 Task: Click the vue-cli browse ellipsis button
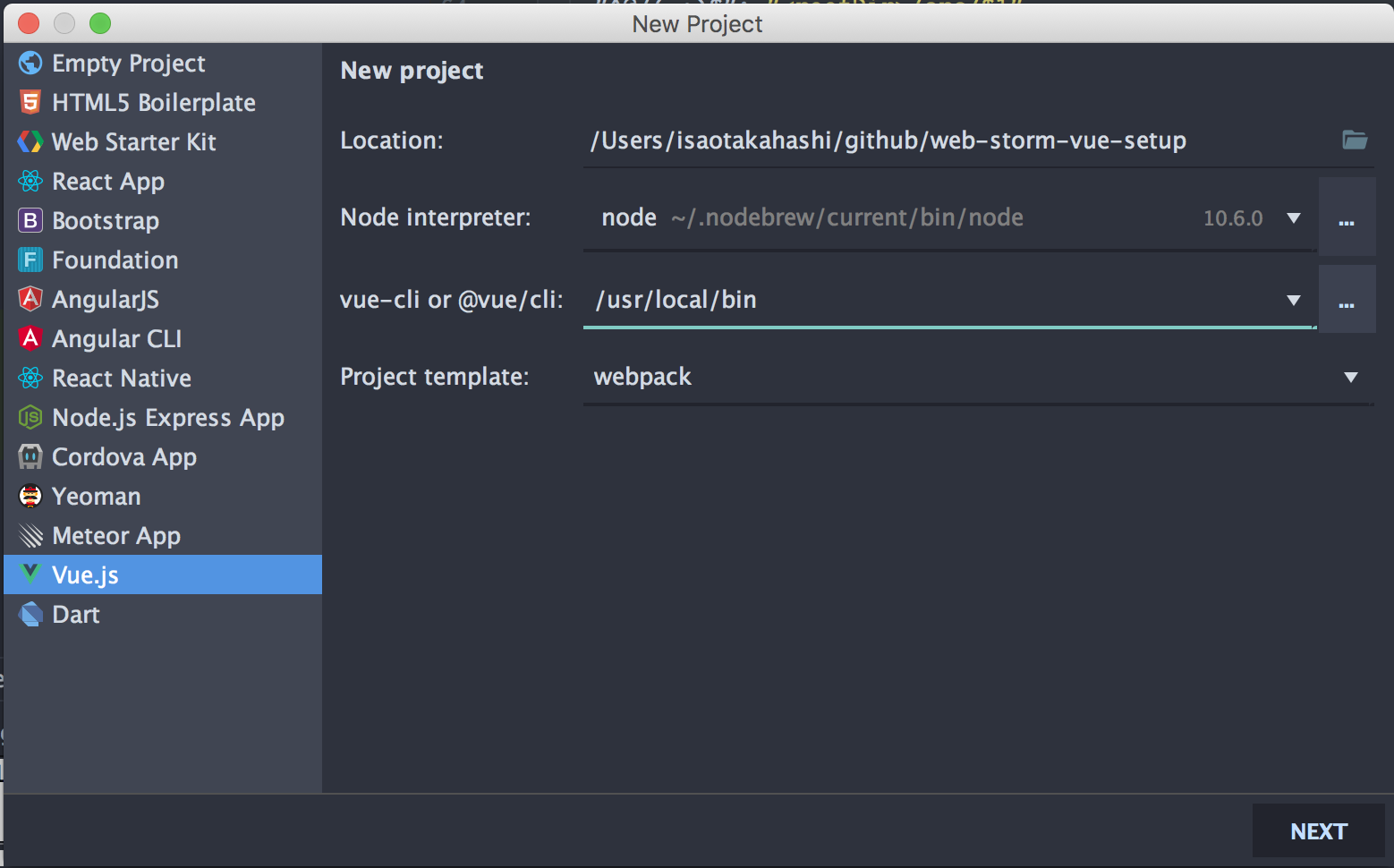point(1347,301)
